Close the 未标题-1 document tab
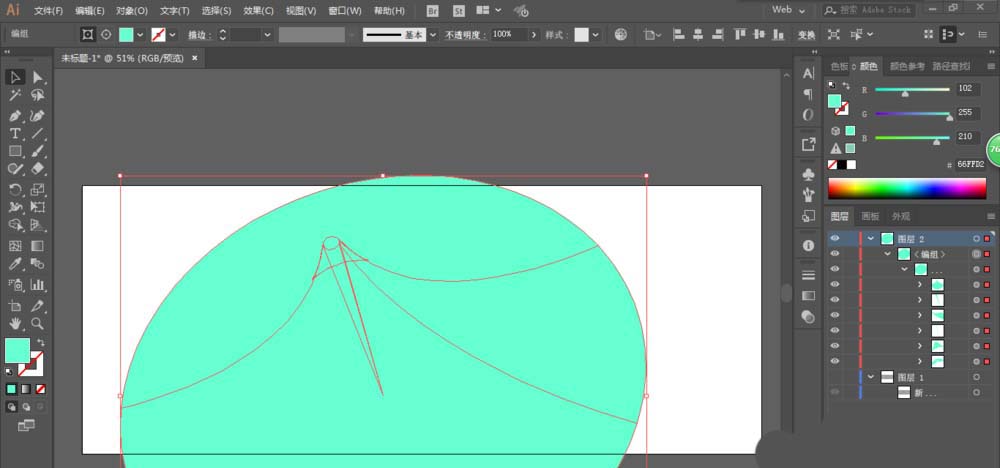Image resolution: width=1000 pixels, height=468 pixels. click(x=195, y=58)
